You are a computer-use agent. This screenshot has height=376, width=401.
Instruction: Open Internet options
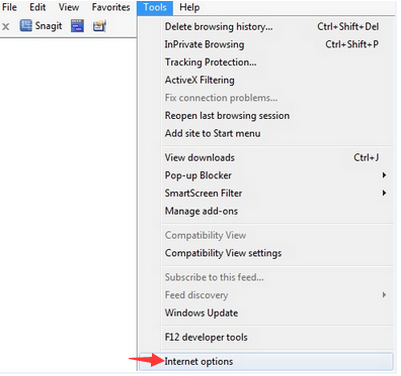[266, 362]
